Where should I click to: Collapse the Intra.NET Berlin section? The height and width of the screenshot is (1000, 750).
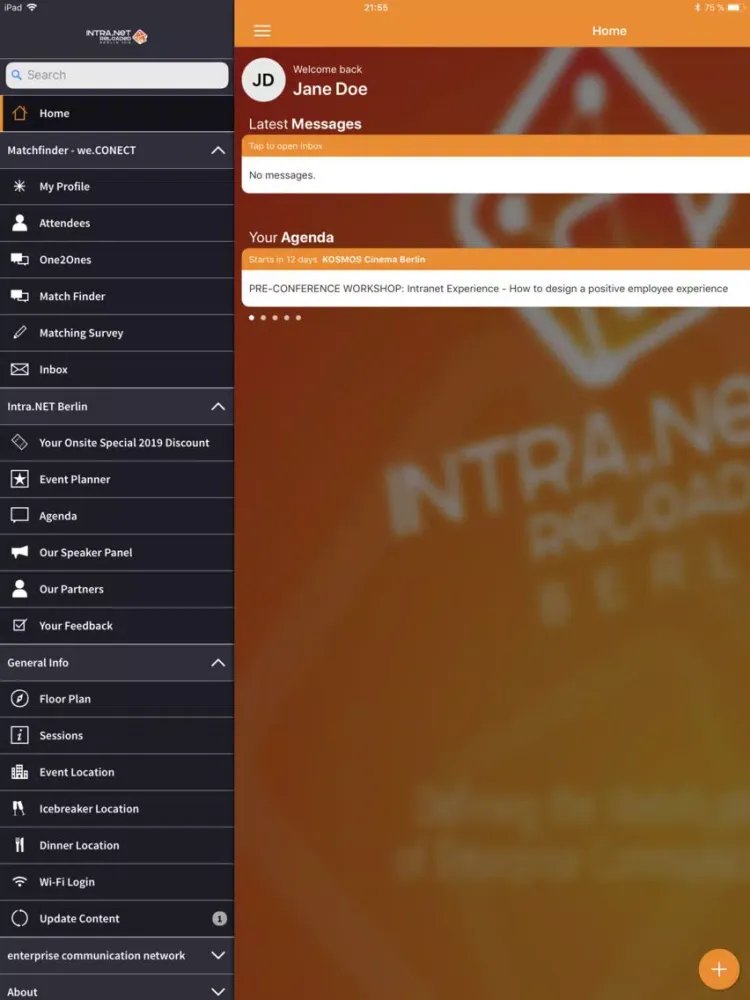tap(218, 406)
